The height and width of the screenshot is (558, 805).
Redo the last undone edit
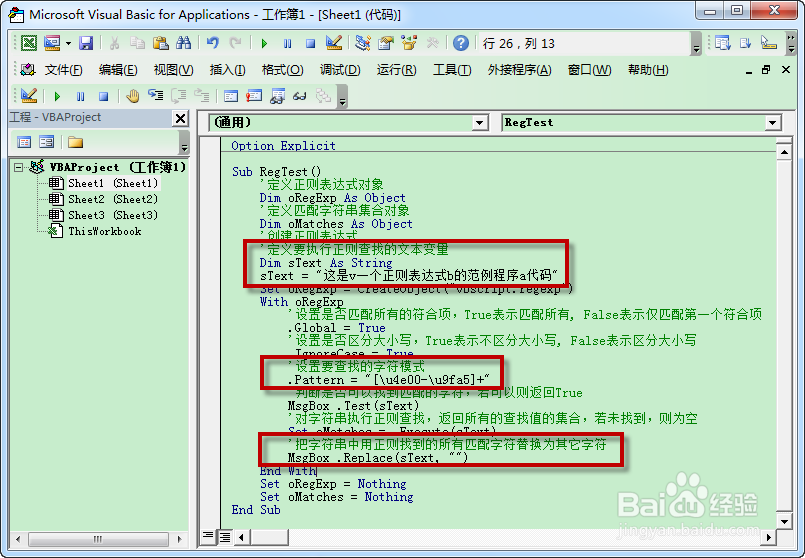(236, 43)
